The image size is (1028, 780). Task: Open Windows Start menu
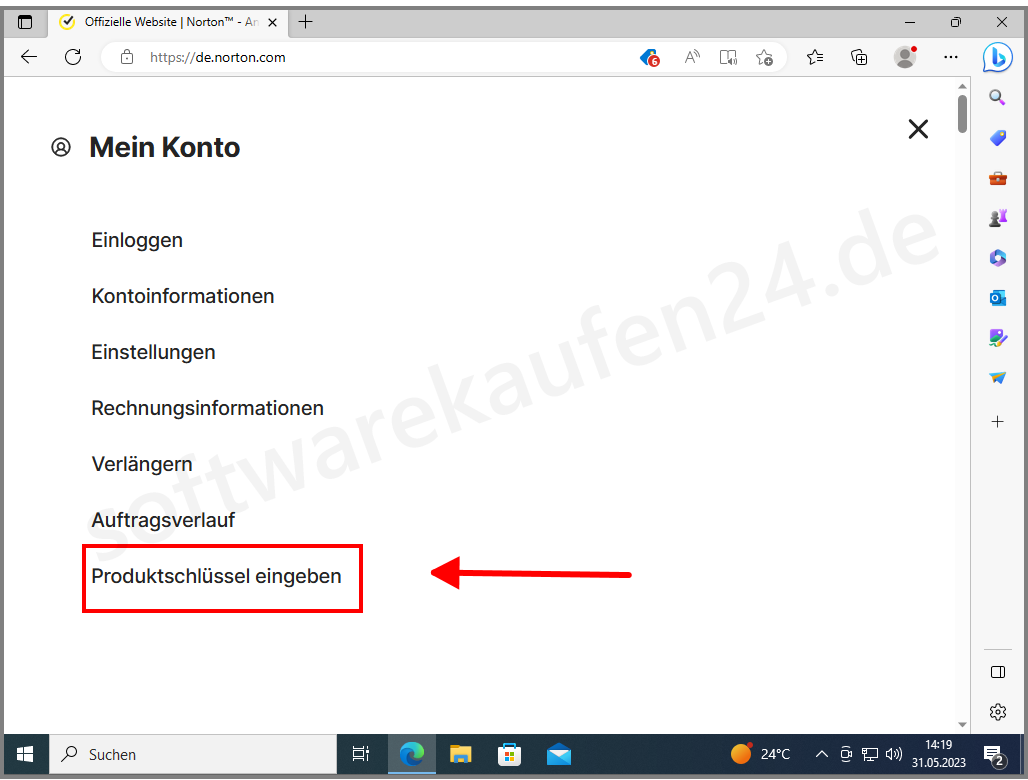coord(25,754)
